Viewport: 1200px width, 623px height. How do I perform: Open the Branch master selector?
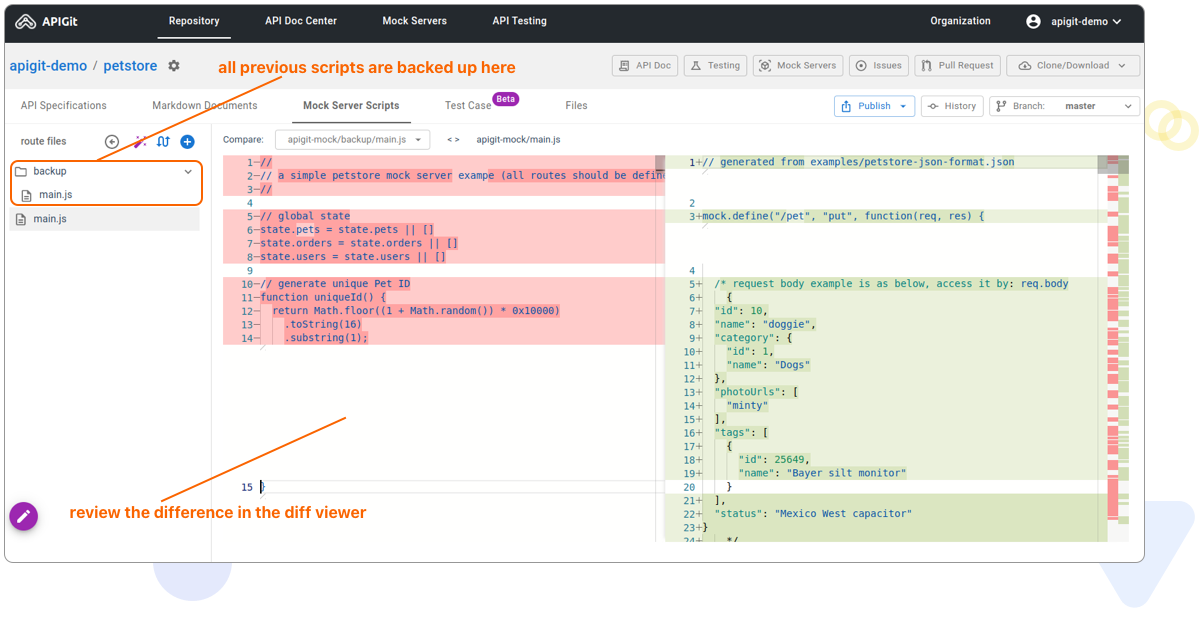click(x=1064, y=106)
